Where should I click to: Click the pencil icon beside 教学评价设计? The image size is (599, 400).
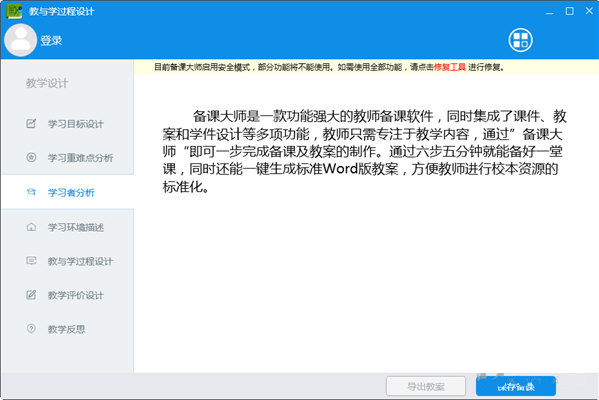31,295
